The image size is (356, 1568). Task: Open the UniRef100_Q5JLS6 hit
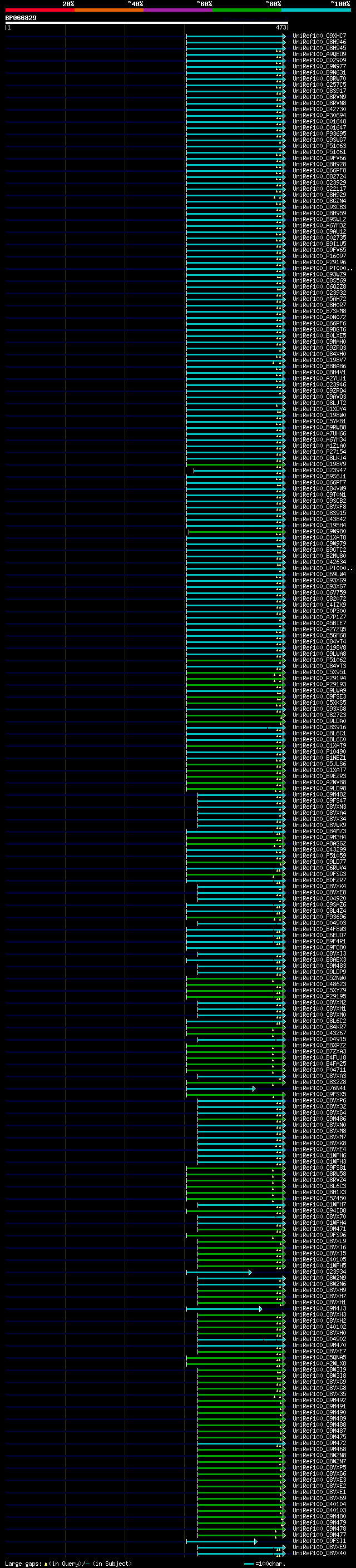pos(319,764)
